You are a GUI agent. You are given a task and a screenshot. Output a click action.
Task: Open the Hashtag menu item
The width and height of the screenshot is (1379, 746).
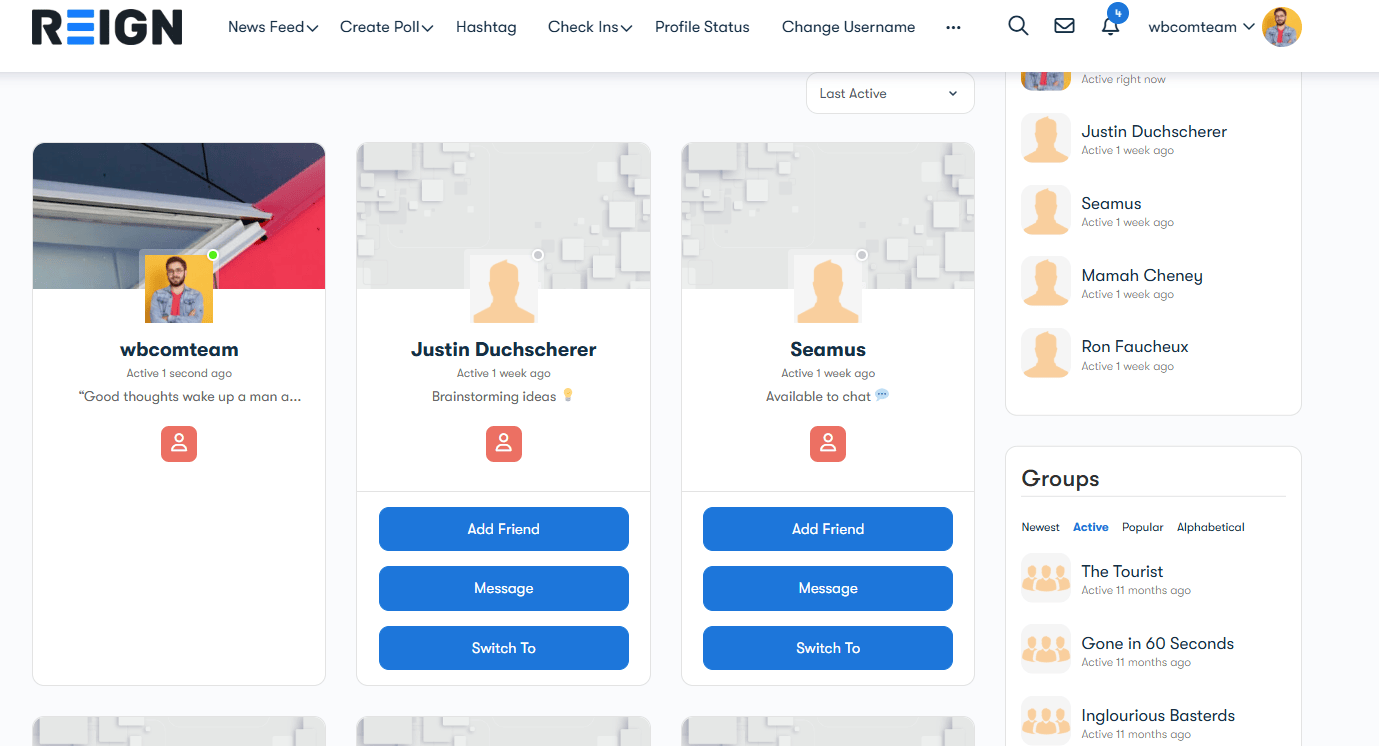point(486,28)
